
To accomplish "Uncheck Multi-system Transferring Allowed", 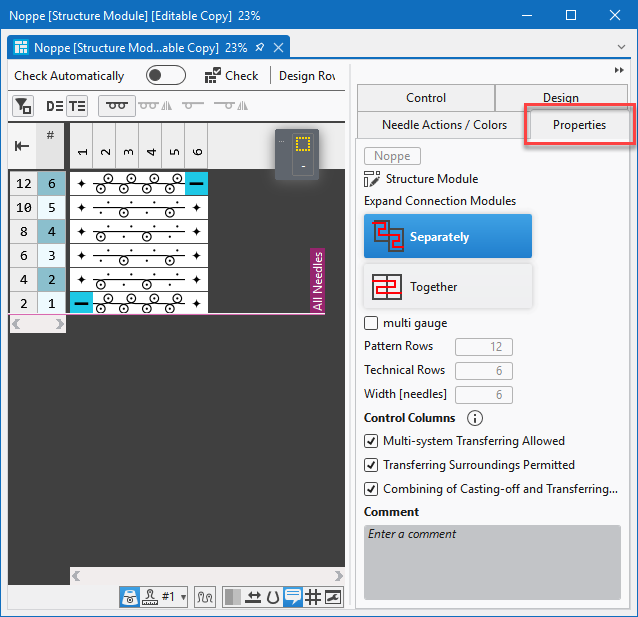I will pos(372,441).
